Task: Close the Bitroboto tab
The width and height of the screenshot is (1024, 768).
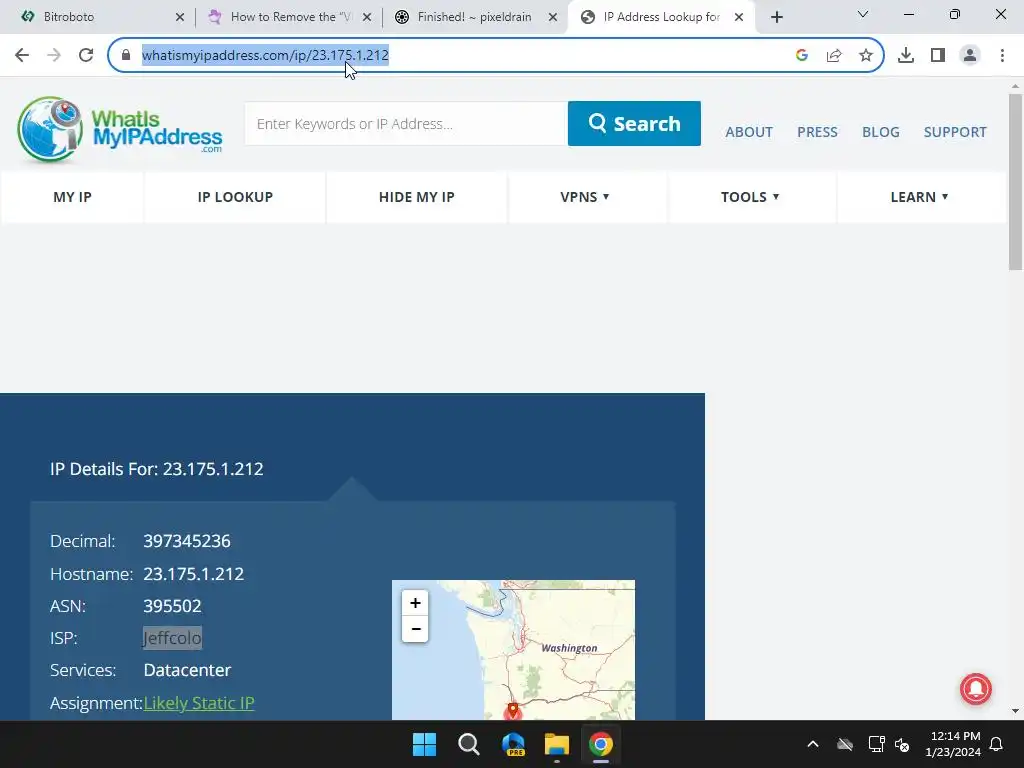Action: (x=180, y=17)
